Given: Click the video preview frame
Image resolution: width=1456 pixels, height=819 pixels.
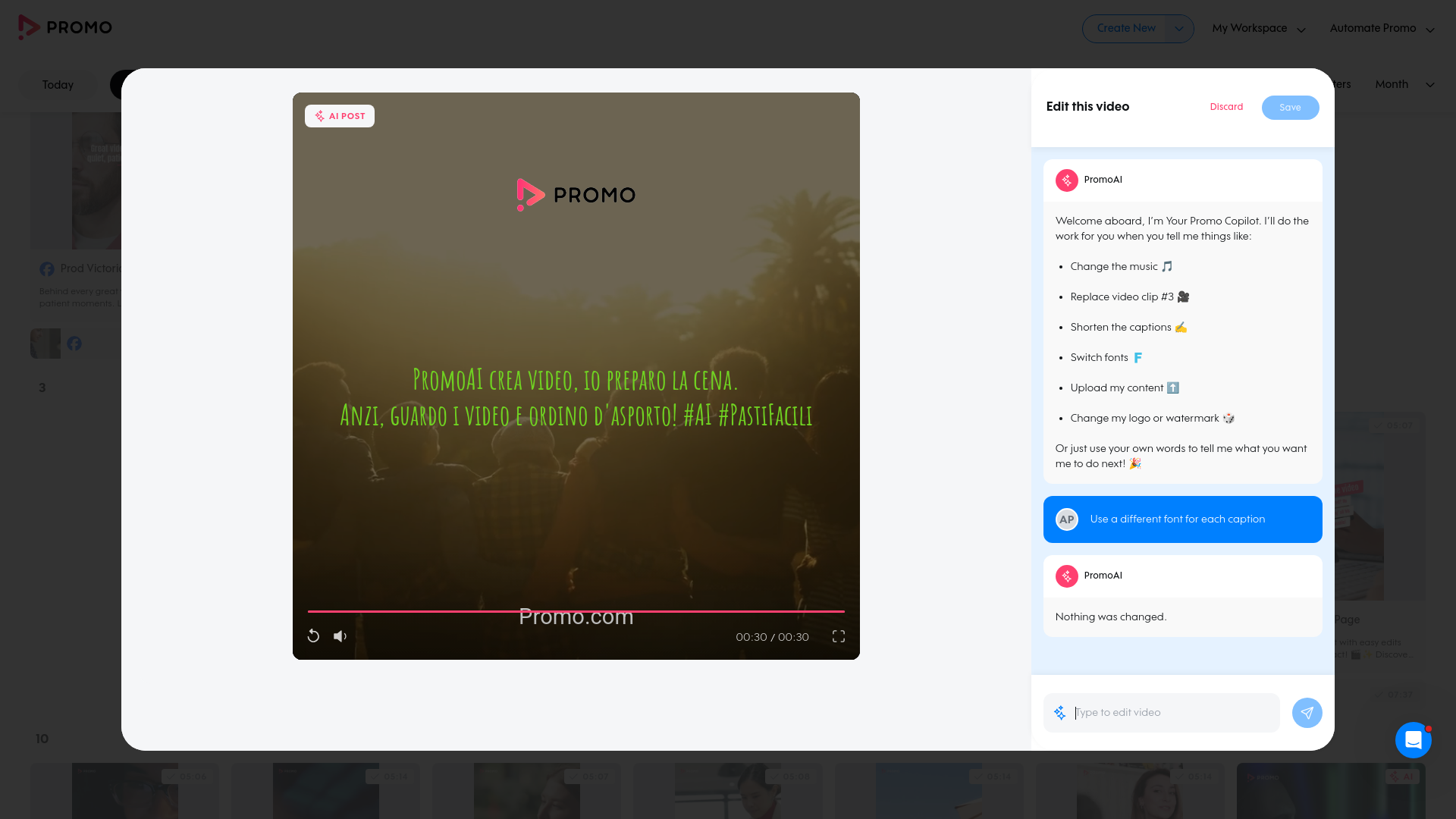Looking at the screenshot, I should (576, 376).
